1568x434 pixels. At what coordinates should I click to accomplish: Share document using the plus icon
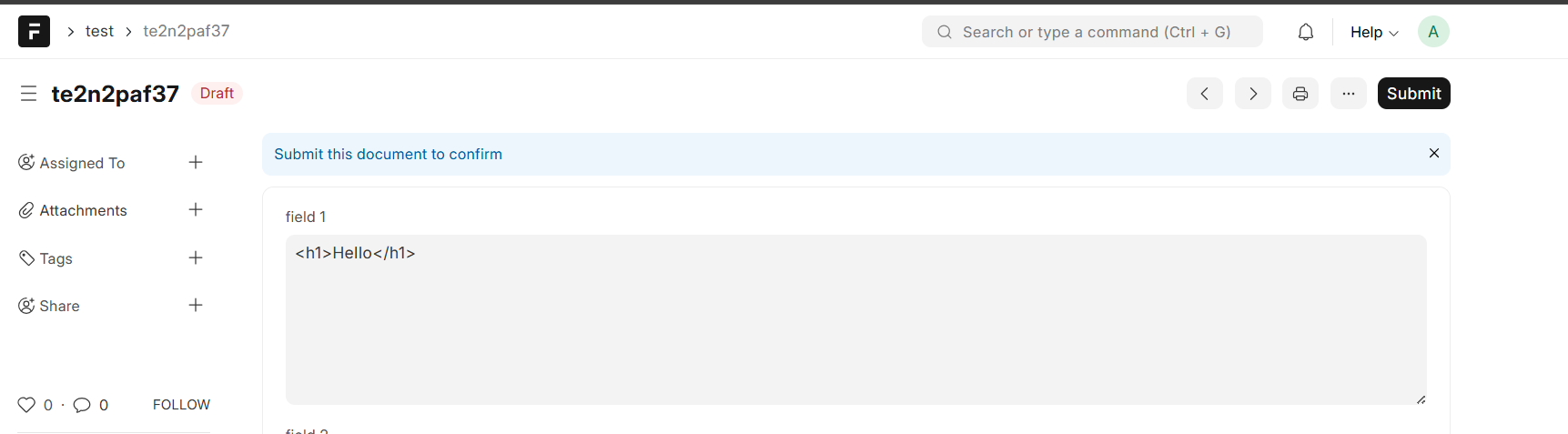(196, 306)
